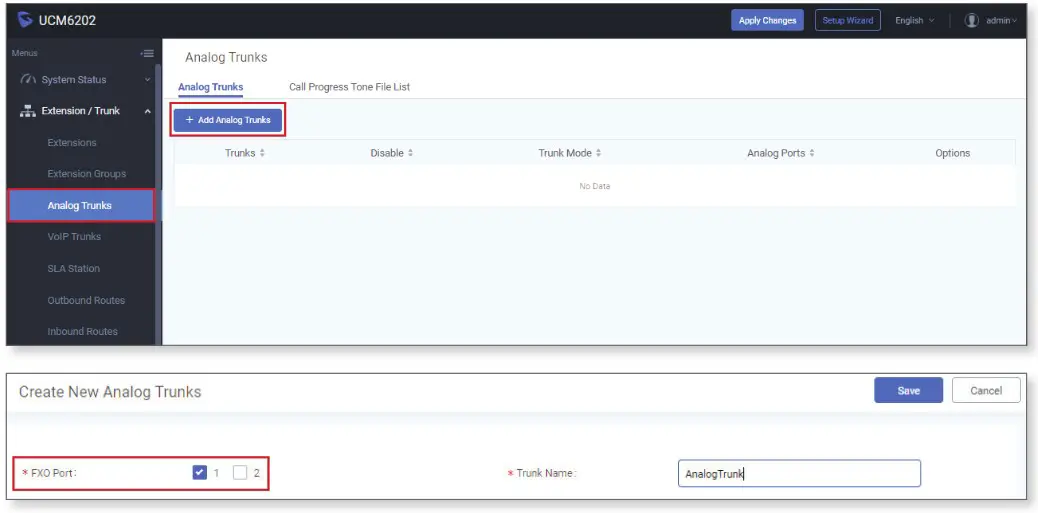Screen dimensions: 1038x513
Task: Sort by the Disable column sort arrows
Action: (410, 153)
